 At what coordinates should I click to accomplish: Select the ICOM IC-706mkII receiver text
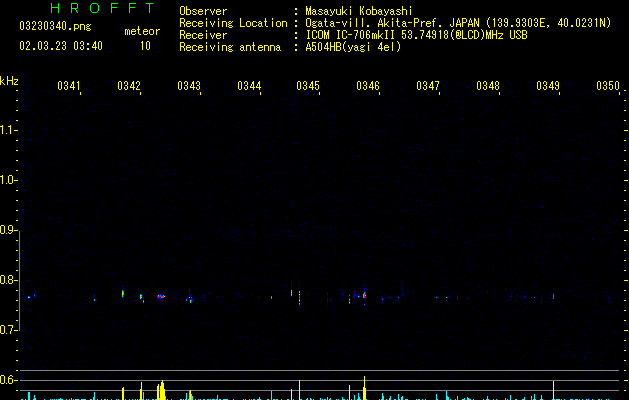(416, 35)
